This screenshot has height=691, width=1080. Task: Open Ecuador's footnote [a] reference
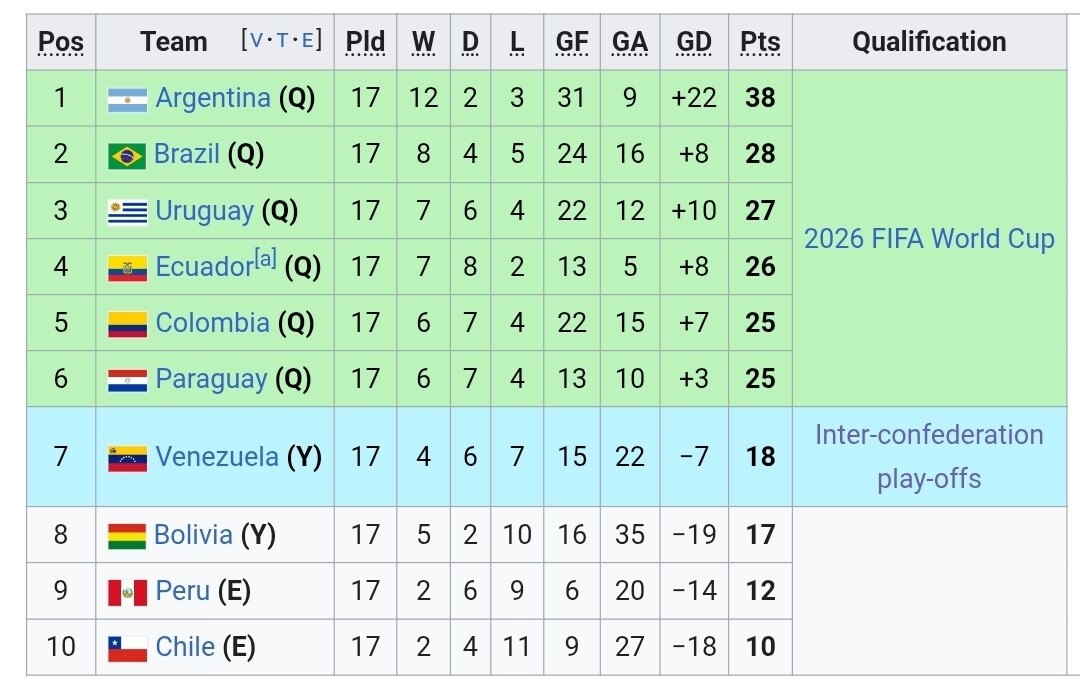pyautogui.click(x=265, y=260)
